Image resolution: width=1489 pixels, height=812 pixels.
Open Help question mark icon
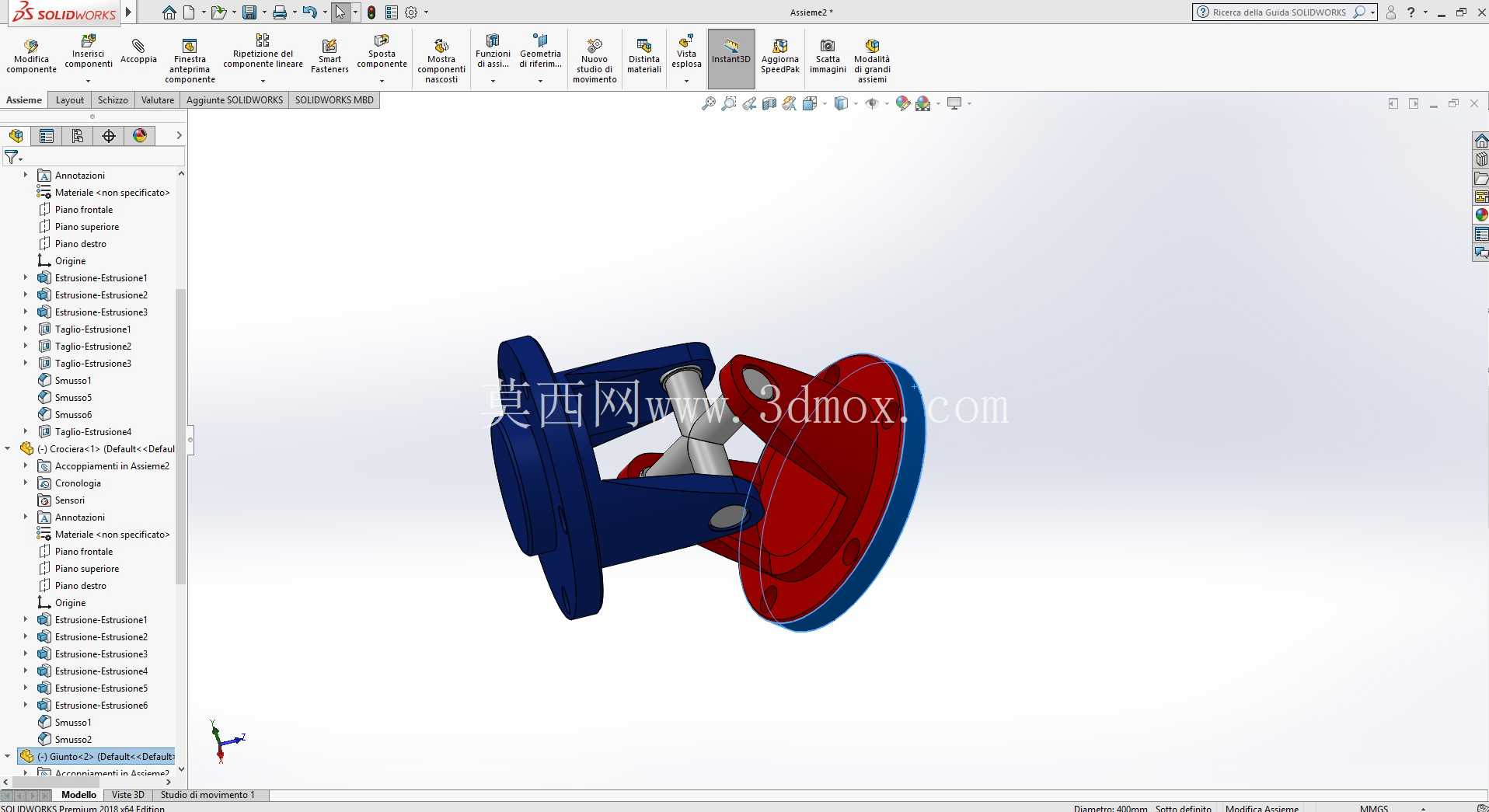tap(1411, 12)
